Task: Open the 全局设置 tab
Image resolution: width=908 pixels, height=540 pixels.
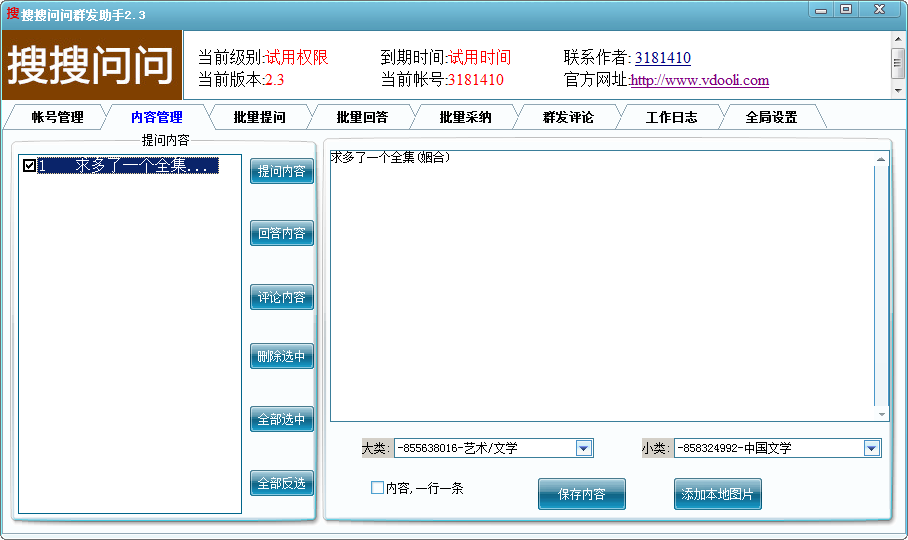Action: click(771, 117)
